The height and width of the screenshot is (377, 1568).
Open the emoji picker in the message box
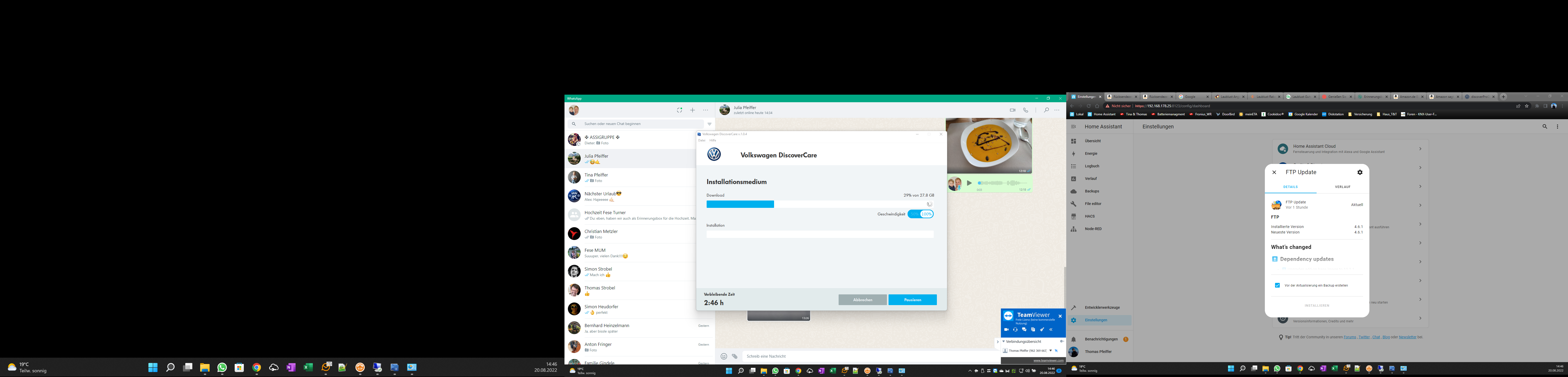pyautogui.click(x=724, y=356)
